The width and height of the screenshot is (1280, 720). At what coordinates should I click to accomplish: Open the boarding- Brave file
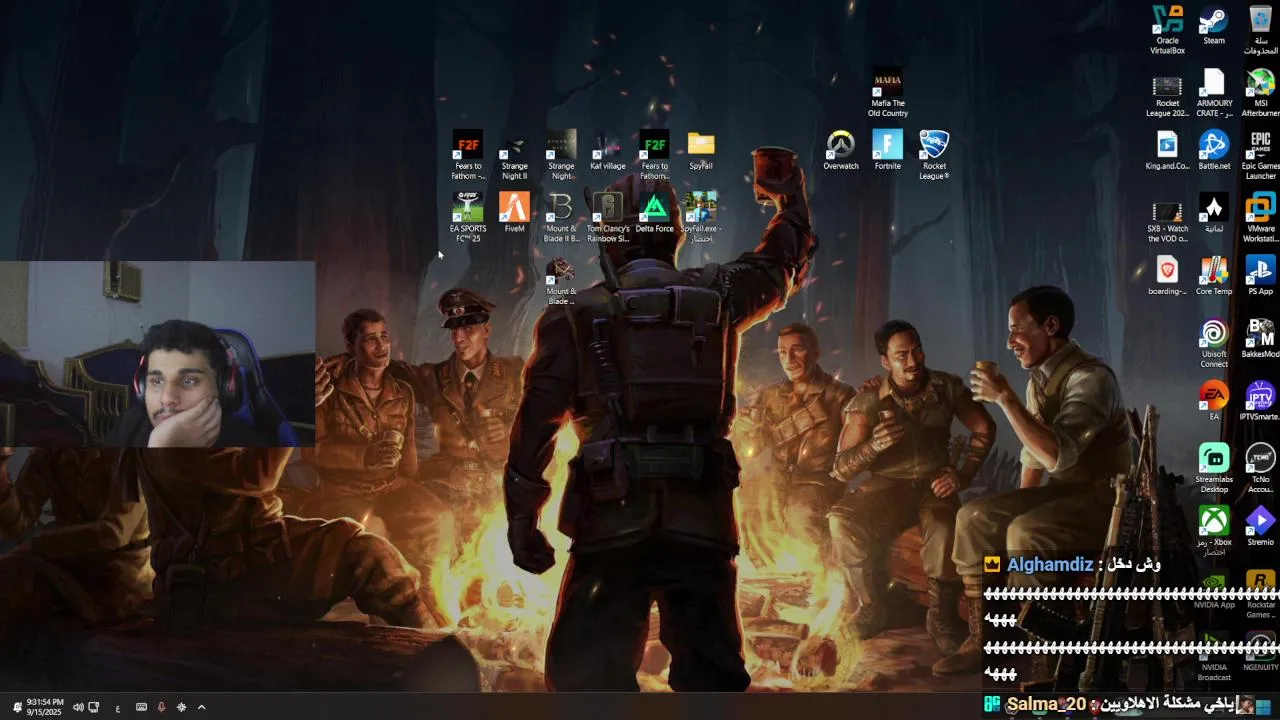1167,277
